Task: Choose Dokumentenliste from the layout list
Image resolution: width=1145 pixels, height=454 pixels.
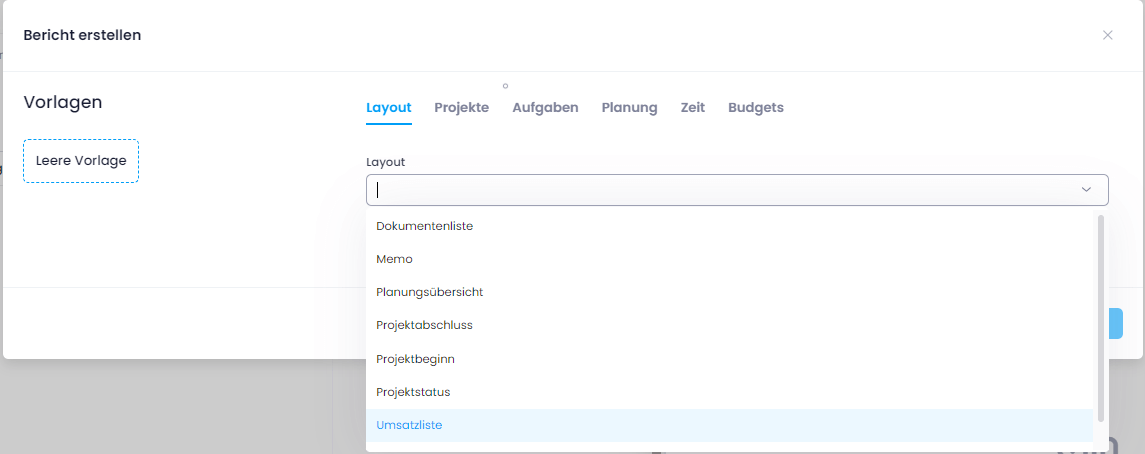Action: pyautogui.click(x=424, y=226)
